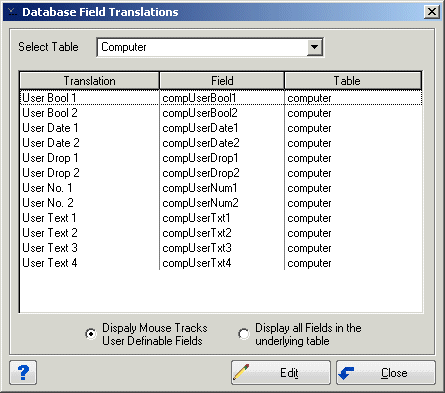The width and height of the screenshot is (445, 393).
Task: Click the Edit button
Action: (x=281, y=372)
